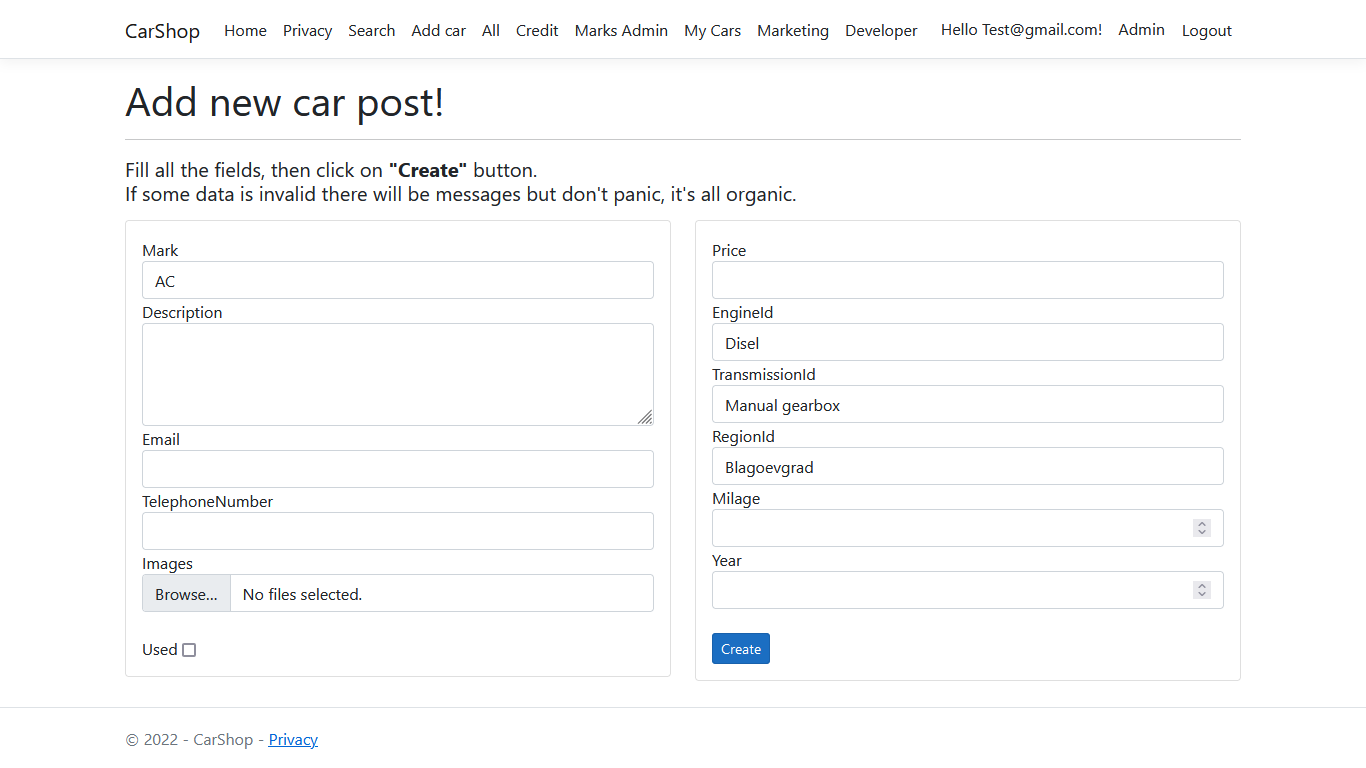This screenshot has height=768, width=1366.
Task: Open the Privacy link in the footer
Action: click(292, 739)
